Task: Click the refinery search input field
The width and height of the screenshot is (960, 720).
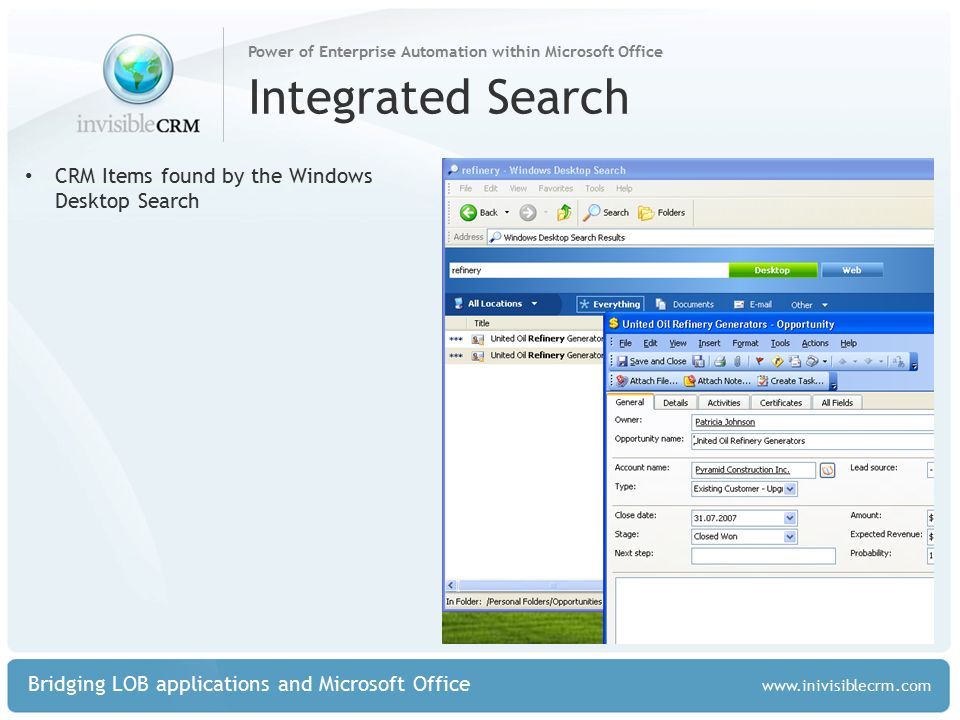Action: coord(588,270)
